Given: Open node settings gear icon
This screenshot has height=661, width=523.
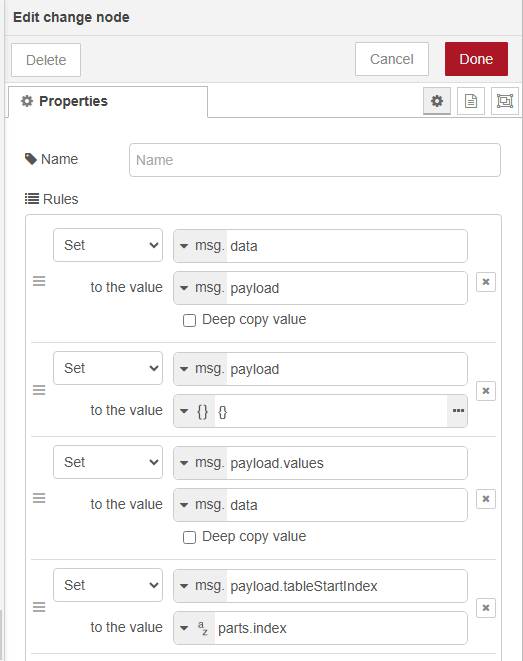Looking at the screenshot, I should [x=437, y=101].
